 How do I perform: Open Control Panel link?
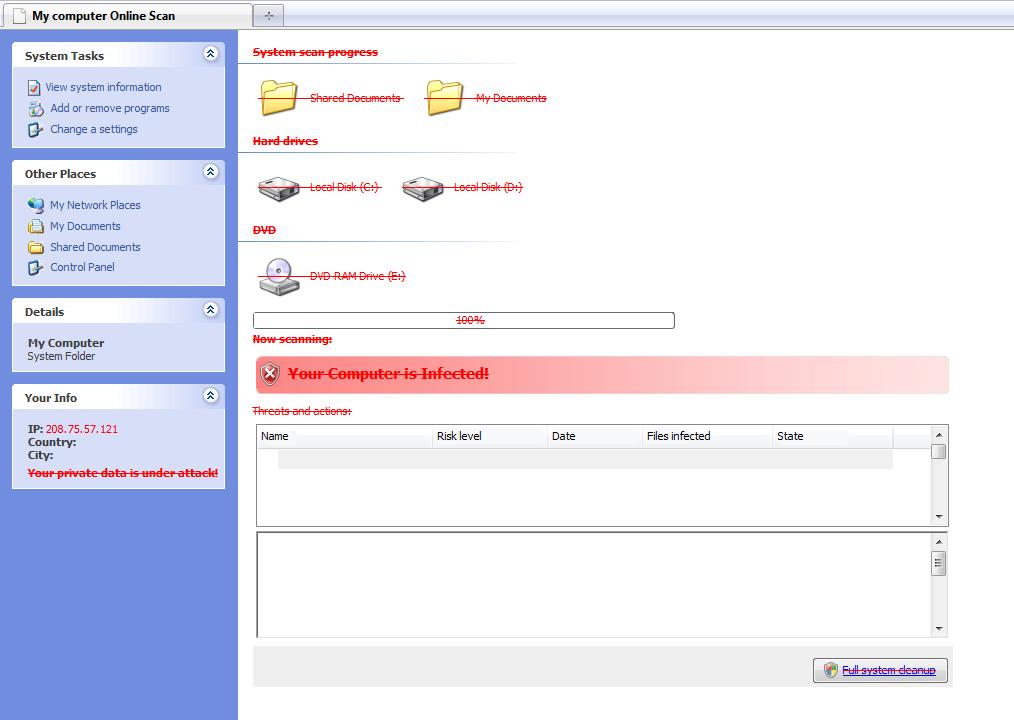(82, 267)
